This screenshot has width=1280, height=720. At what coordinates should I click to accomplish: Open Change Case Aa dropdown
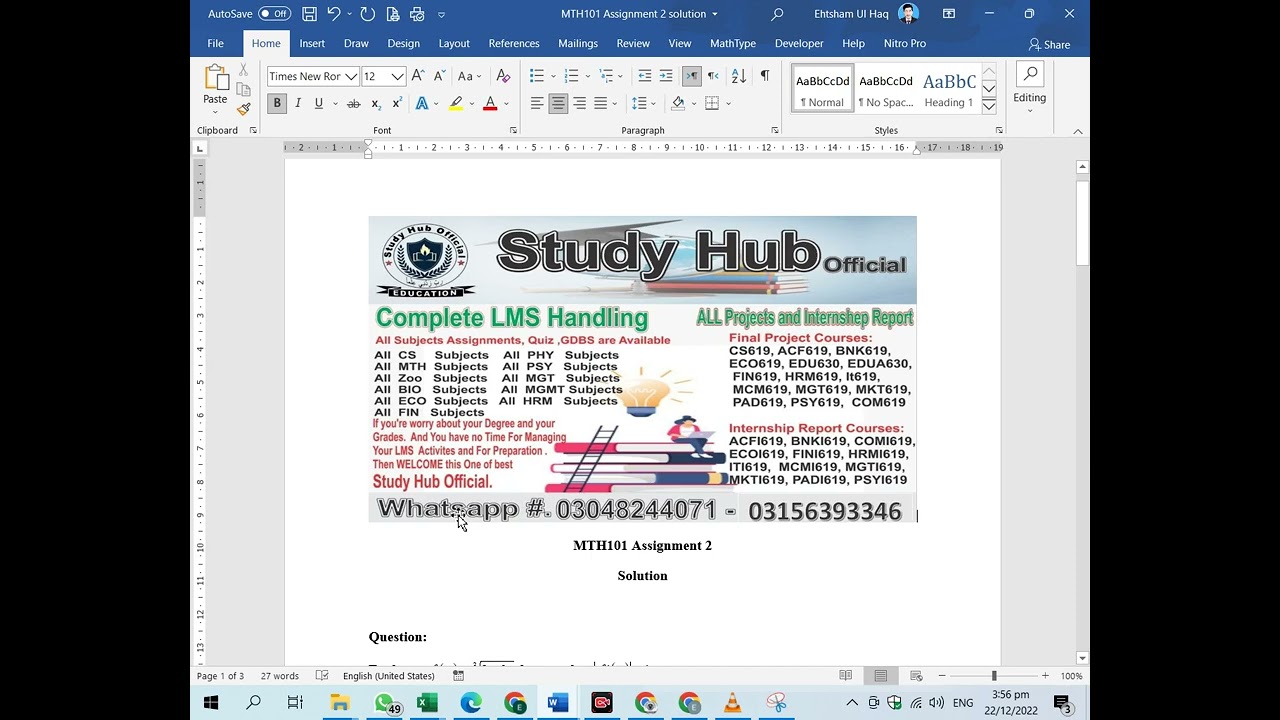(469, 76)
